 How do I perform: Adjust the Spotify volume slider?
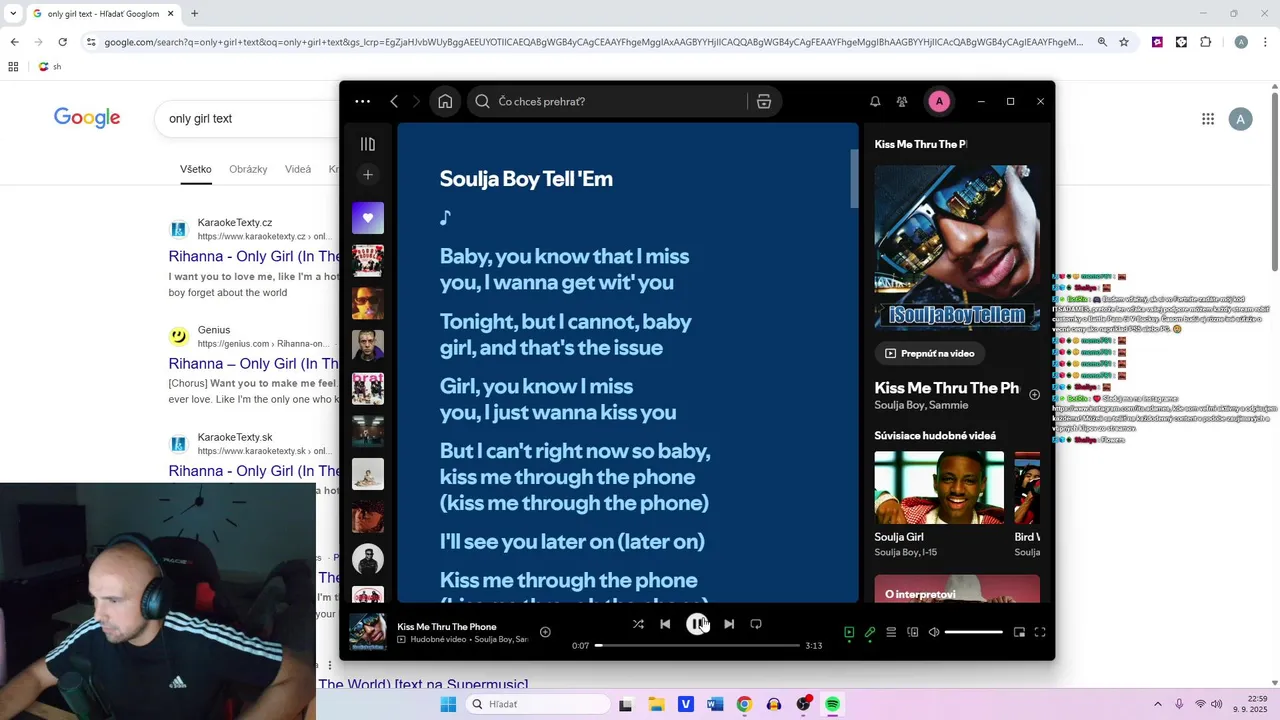pos(973,632)
